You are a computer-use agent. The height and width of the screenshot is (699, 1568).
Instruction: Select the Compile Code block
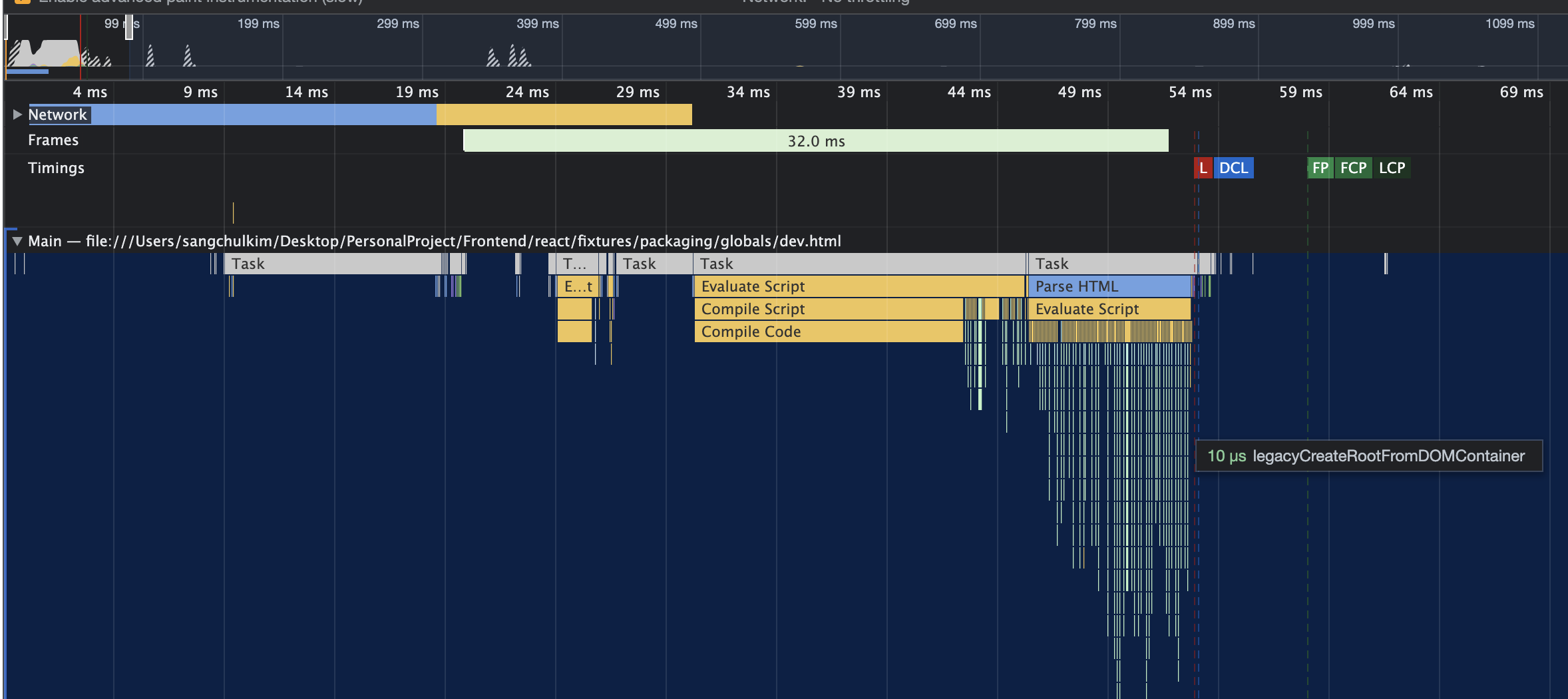pyautogui.click(x=829, y=332)
